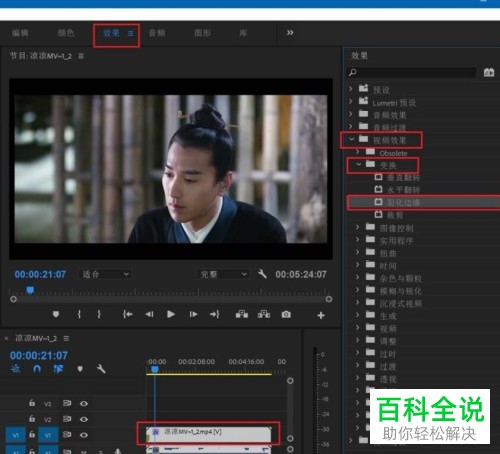Go to Out point
The width and height of the screenshot is (500, 454).
pyautogui.click(x=215, y=314)
